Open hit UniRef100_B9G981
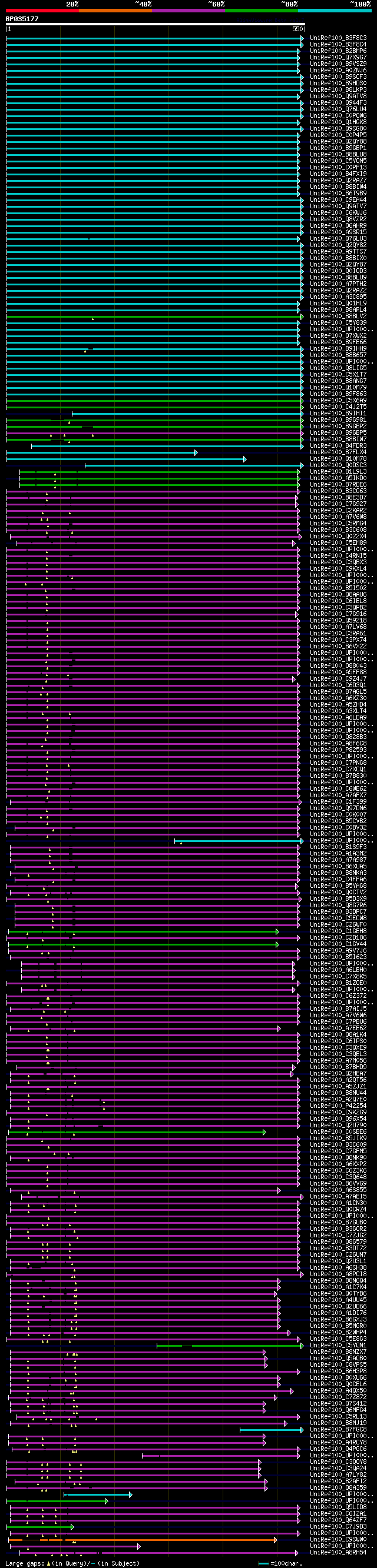The image size is (377, 1568). [x=338, y=420]
